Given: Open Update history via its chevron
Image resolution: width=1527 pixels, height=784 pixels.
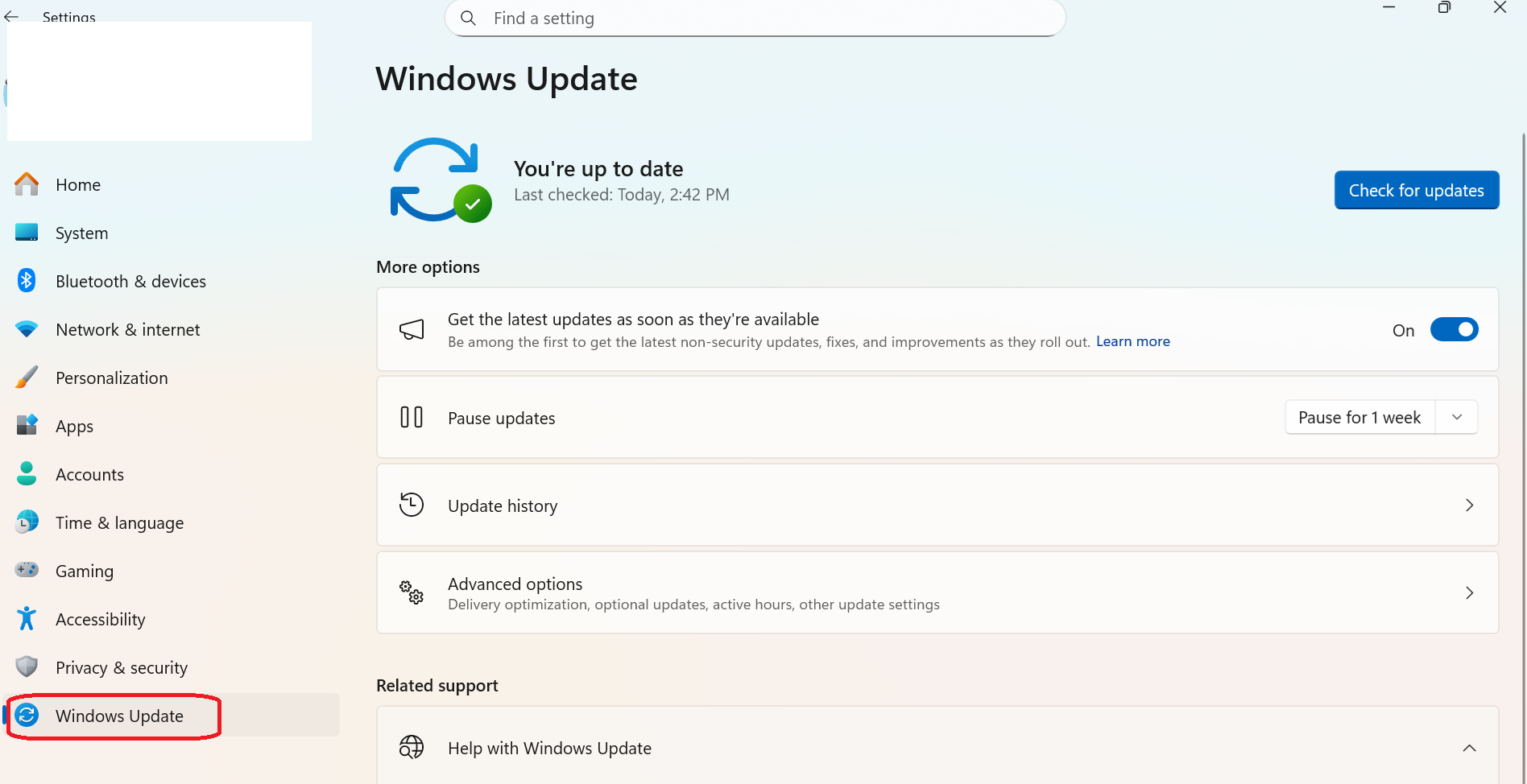Looking at the screenshot, I should click(1469, 505).
